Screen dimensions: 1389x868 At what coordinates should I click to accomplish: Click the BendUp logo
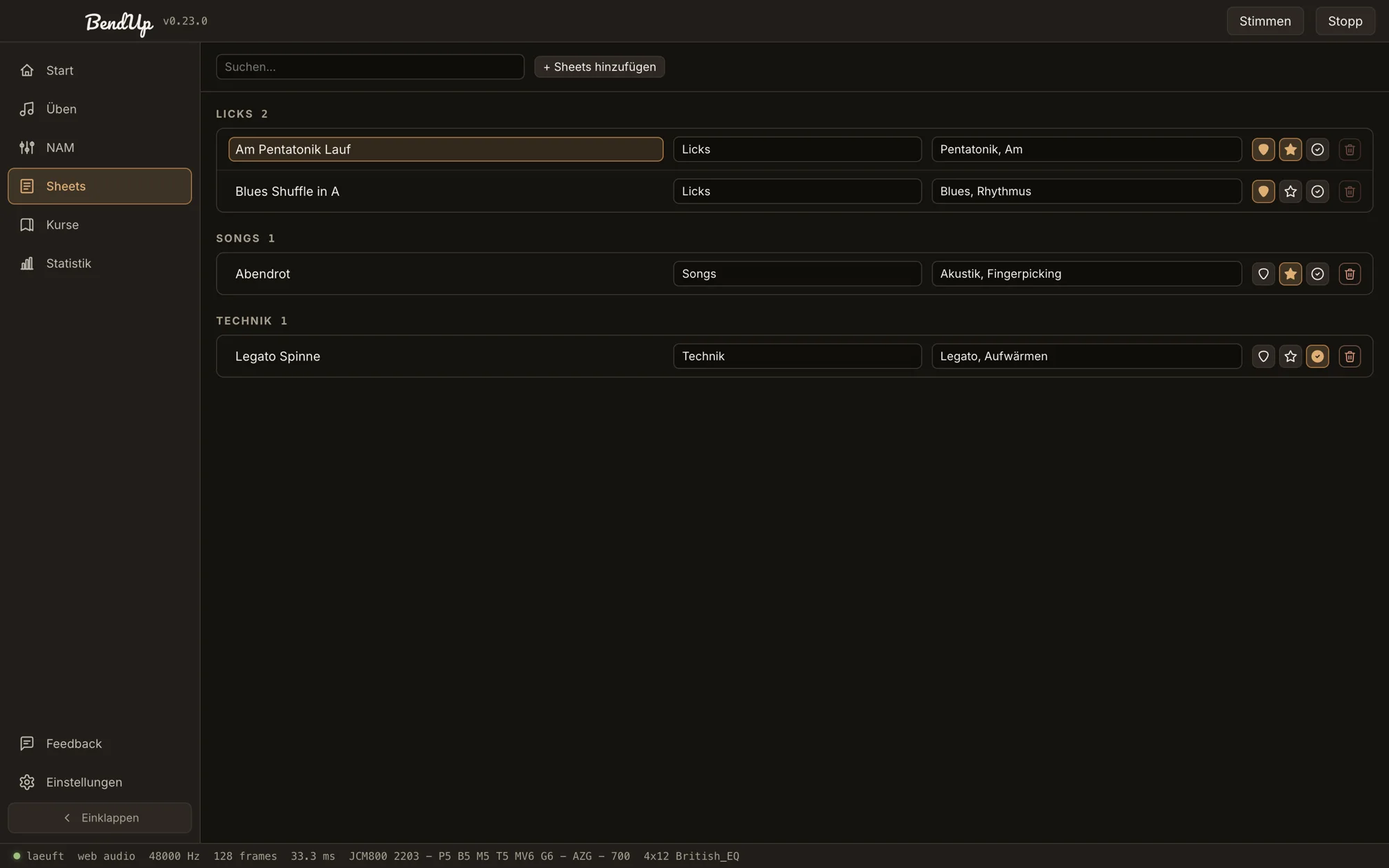point(119,23)
